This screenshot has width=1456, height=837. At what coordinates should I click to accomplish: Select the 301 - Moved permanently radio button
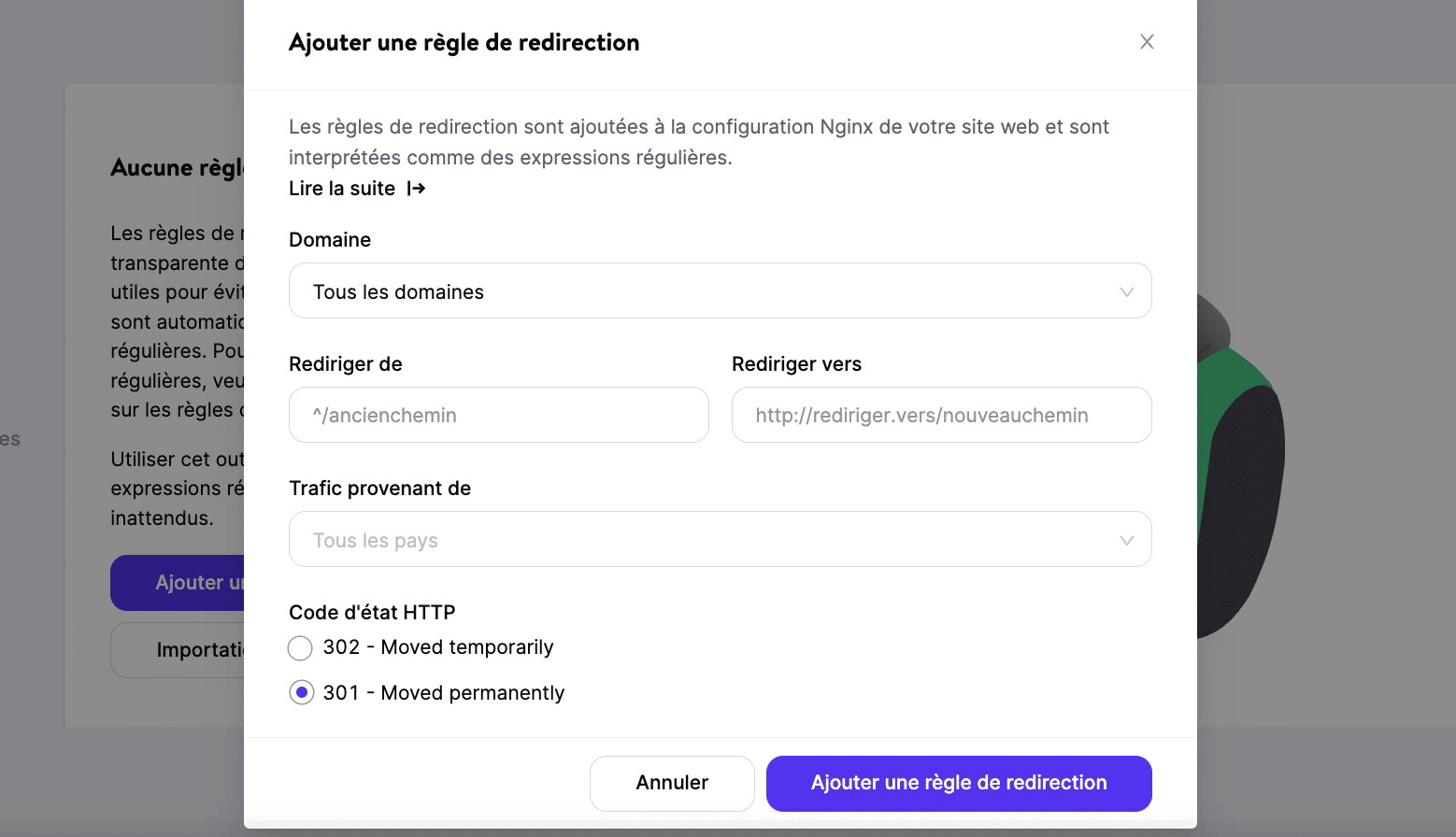[301, 692]
